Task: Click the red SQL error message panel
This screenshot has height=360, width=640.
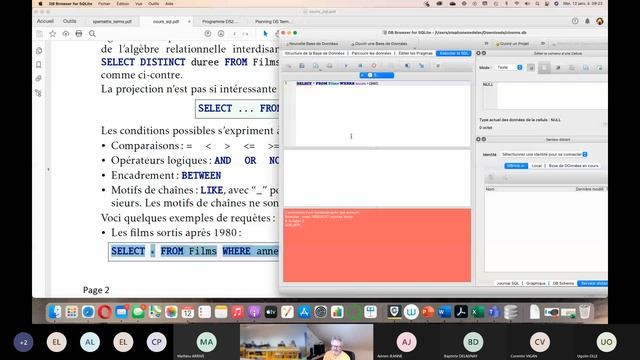Action: point(377,245)
